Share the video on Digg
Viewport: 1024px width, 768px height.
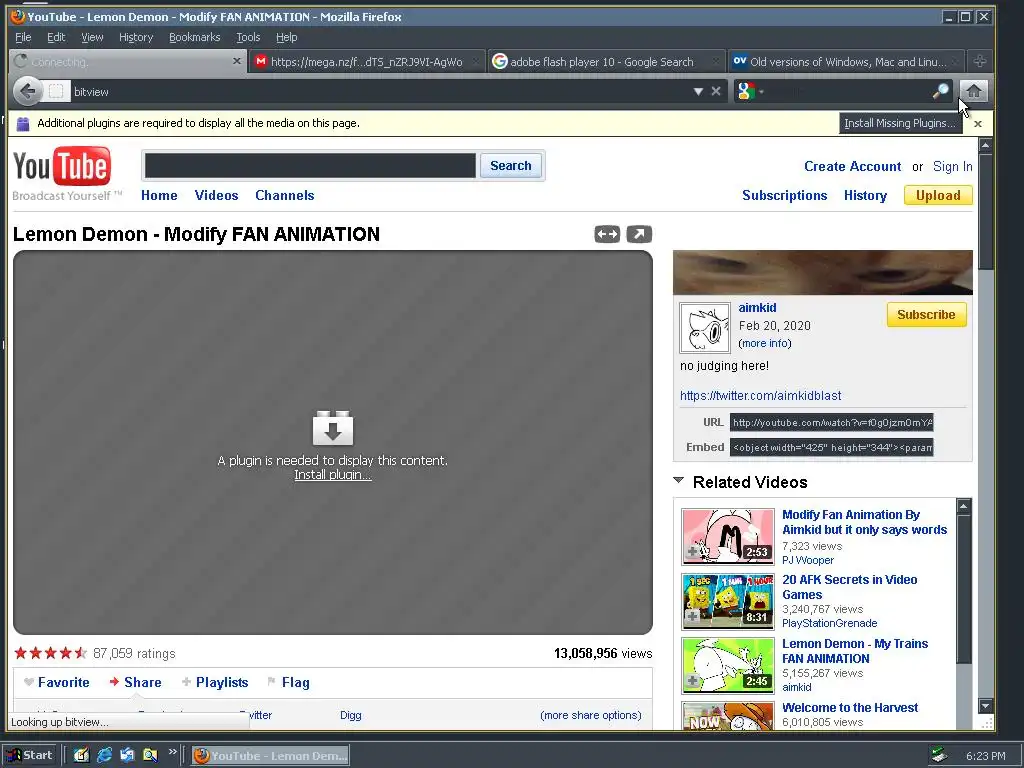351,715
